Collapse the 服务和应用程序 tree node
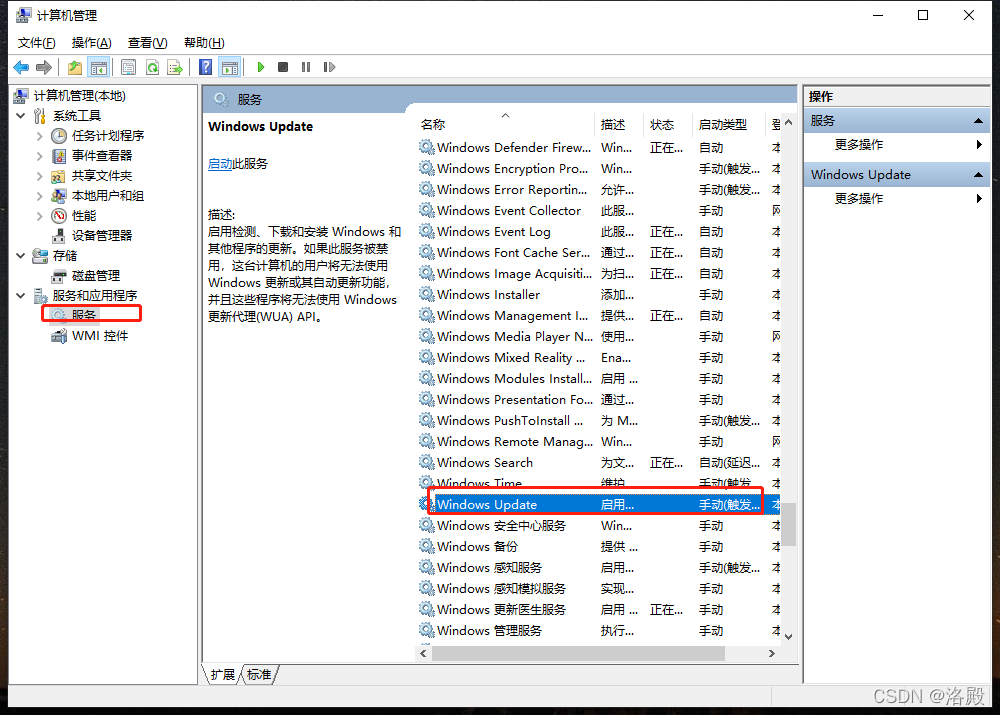This screenshot has height=715, width=1000. pos(21,296)
